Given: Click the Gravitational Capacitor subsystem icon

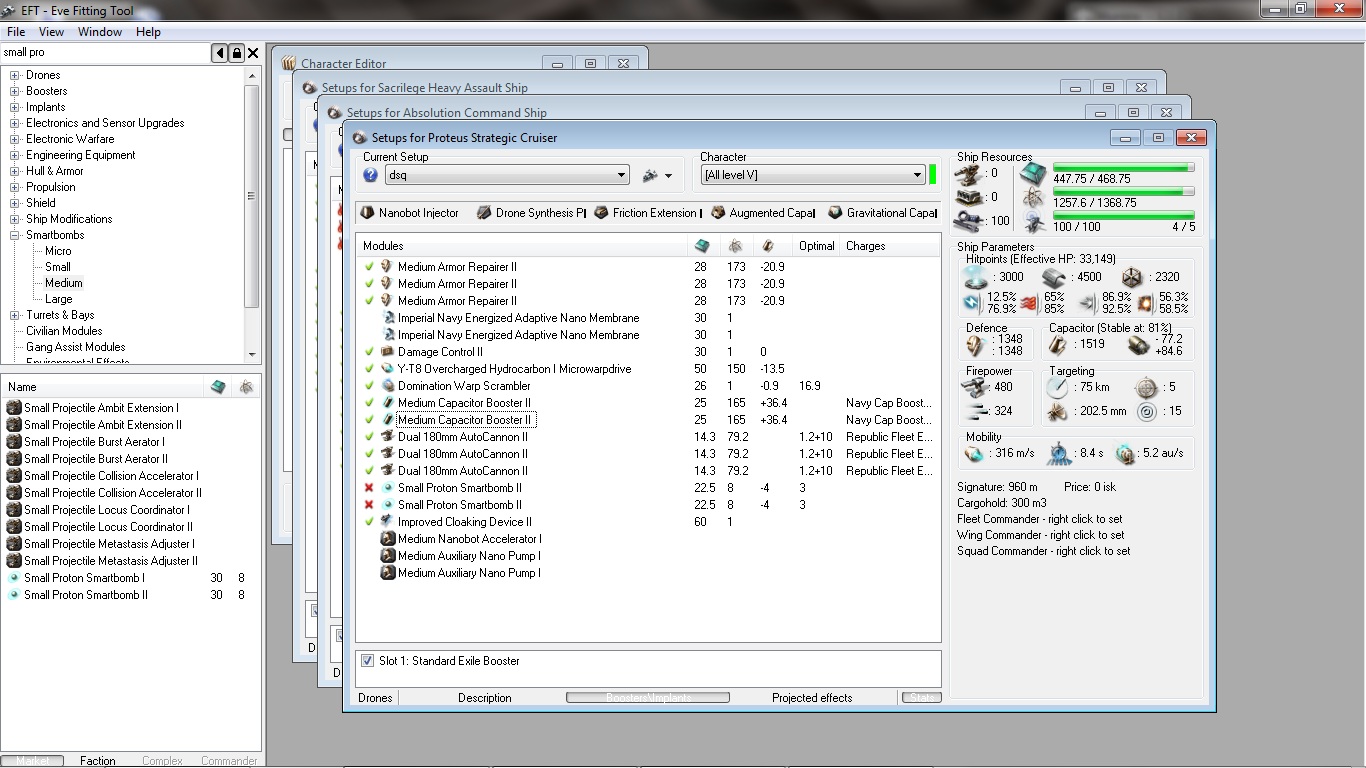Looking at the screenshot, I should [x=835, y=213].
